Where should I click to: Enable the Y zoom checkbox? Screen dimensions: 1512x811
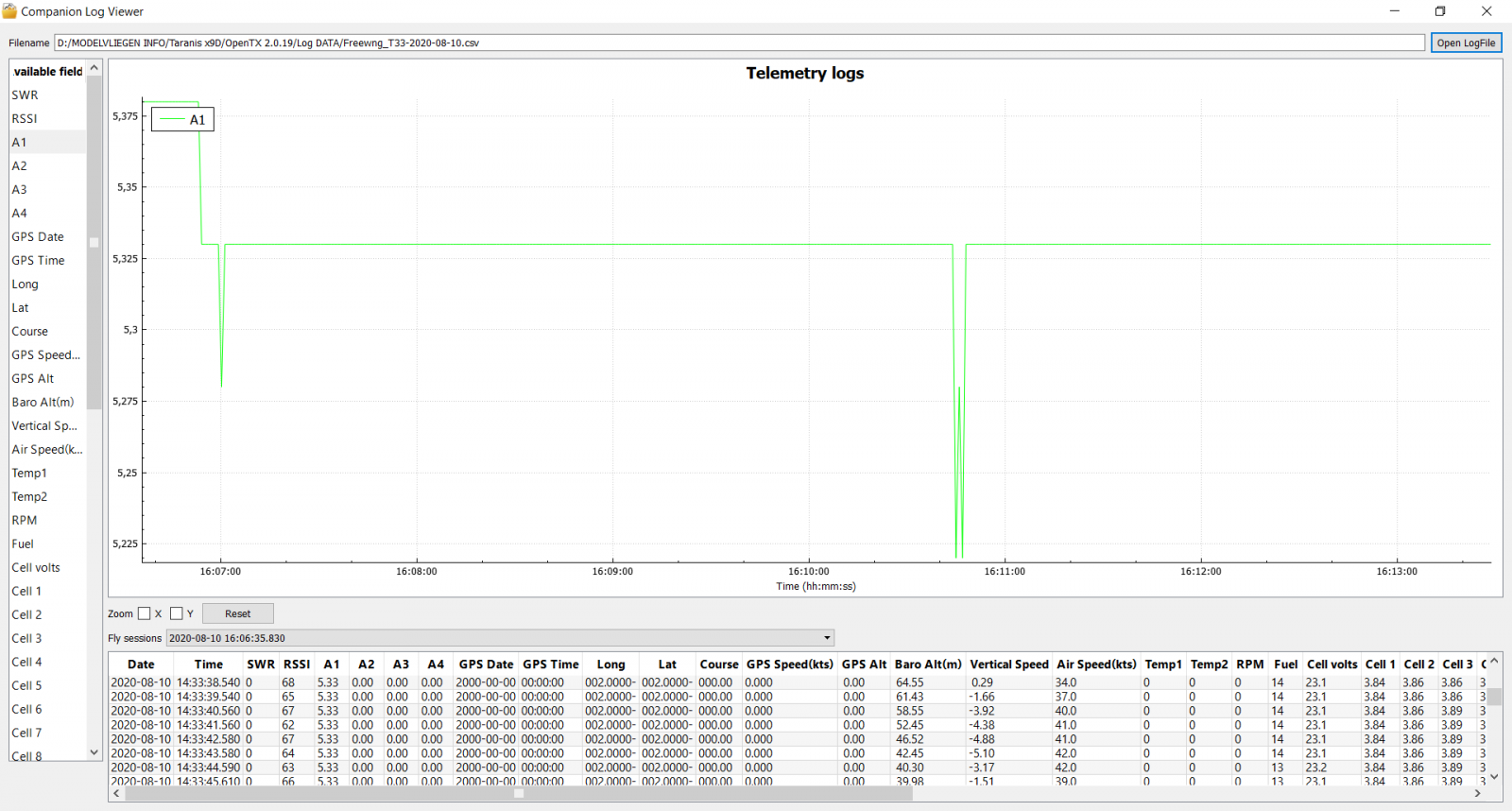(177, 613)
